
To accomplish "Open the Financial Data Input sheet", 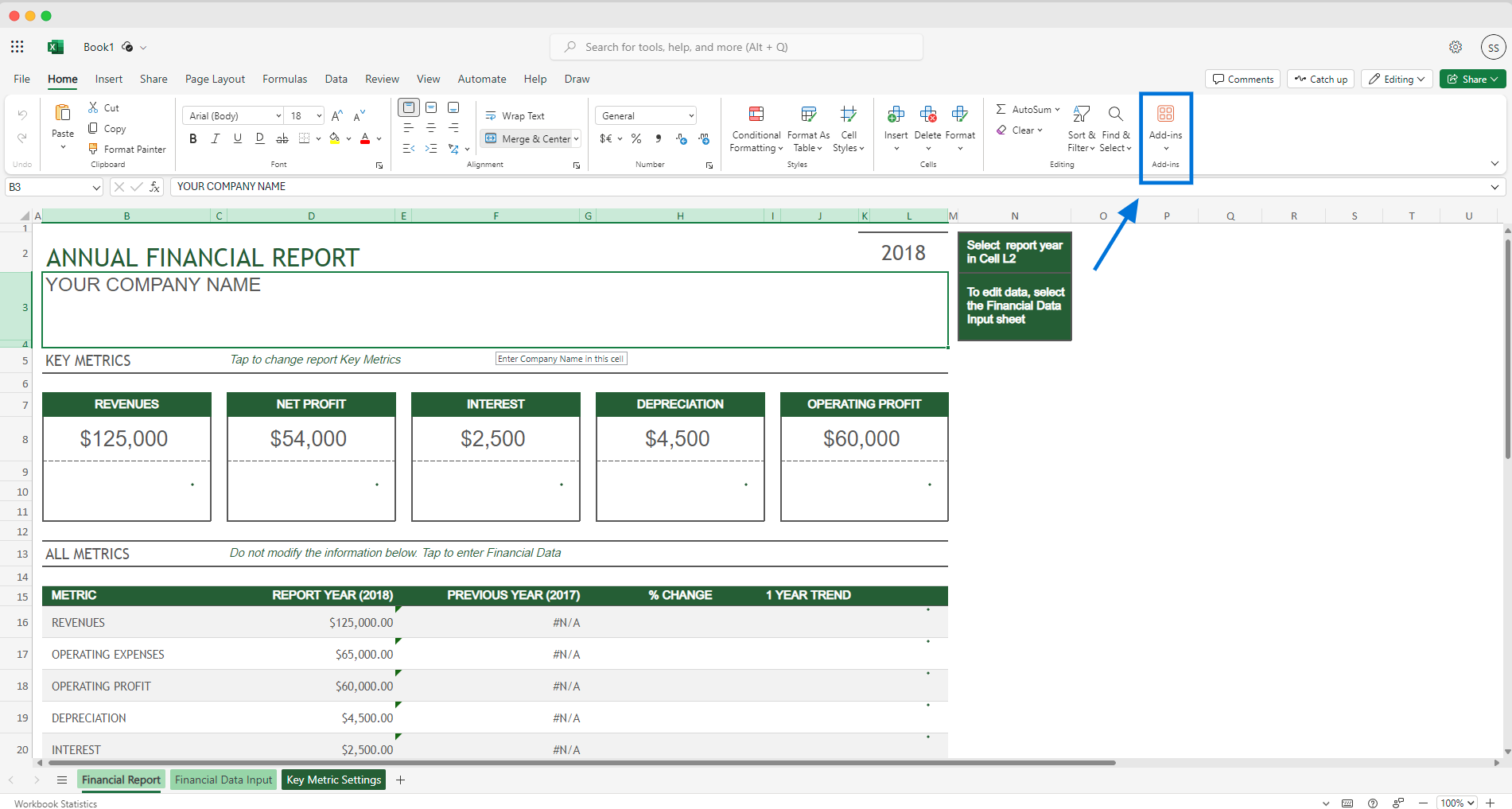I will (223, 780).
